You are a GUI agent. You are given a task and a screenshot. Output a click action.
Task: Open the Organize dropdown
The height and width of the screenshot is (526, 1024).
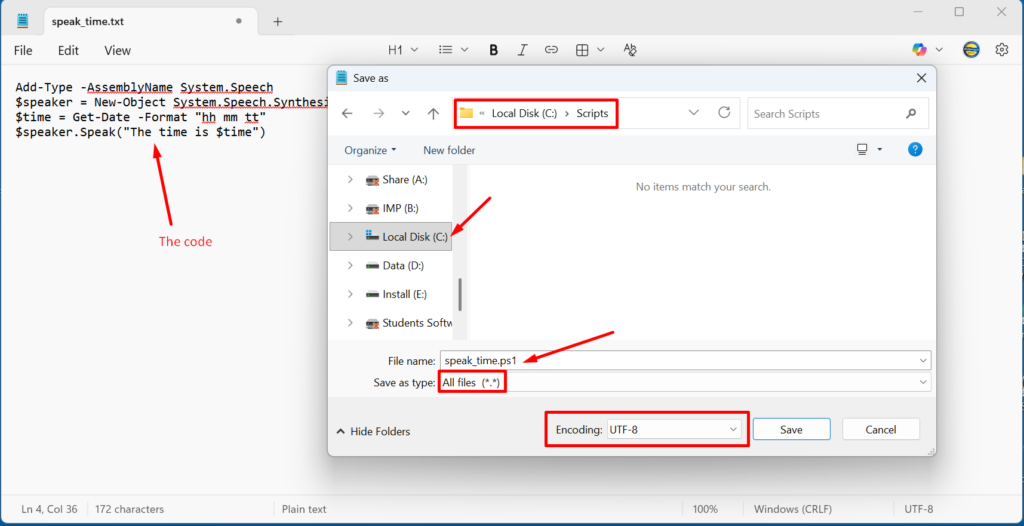pyautogui.click(x=370, y=150)
